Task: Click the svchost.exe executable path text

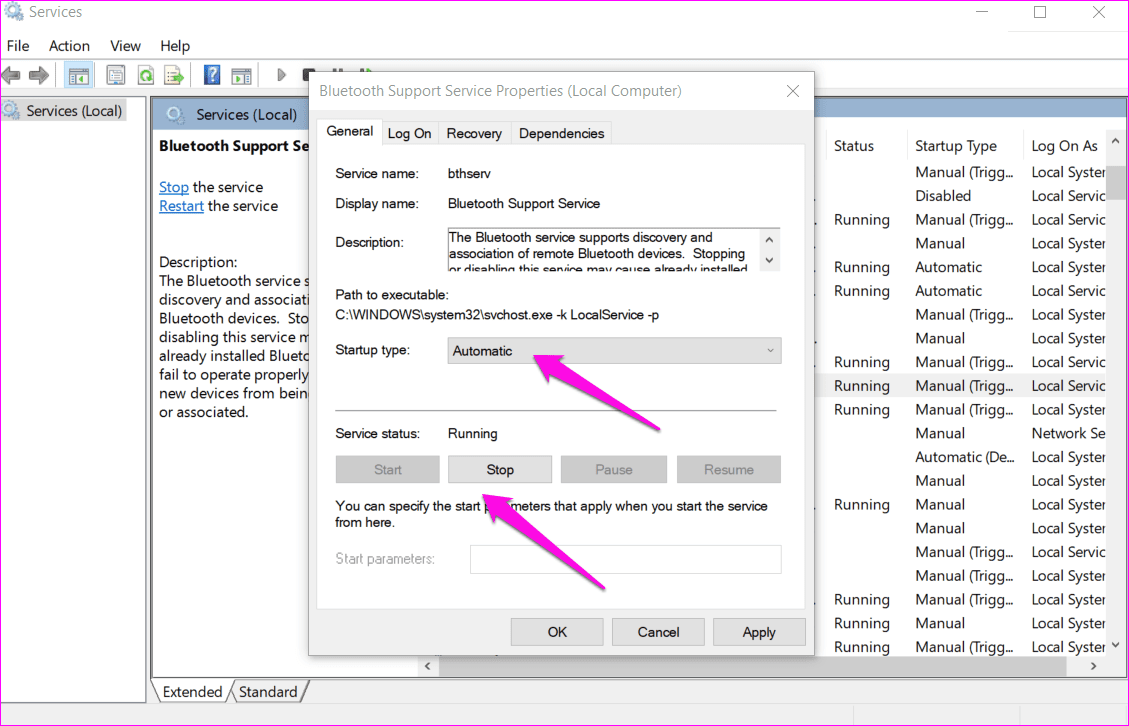Action: [x=497, y=315]
